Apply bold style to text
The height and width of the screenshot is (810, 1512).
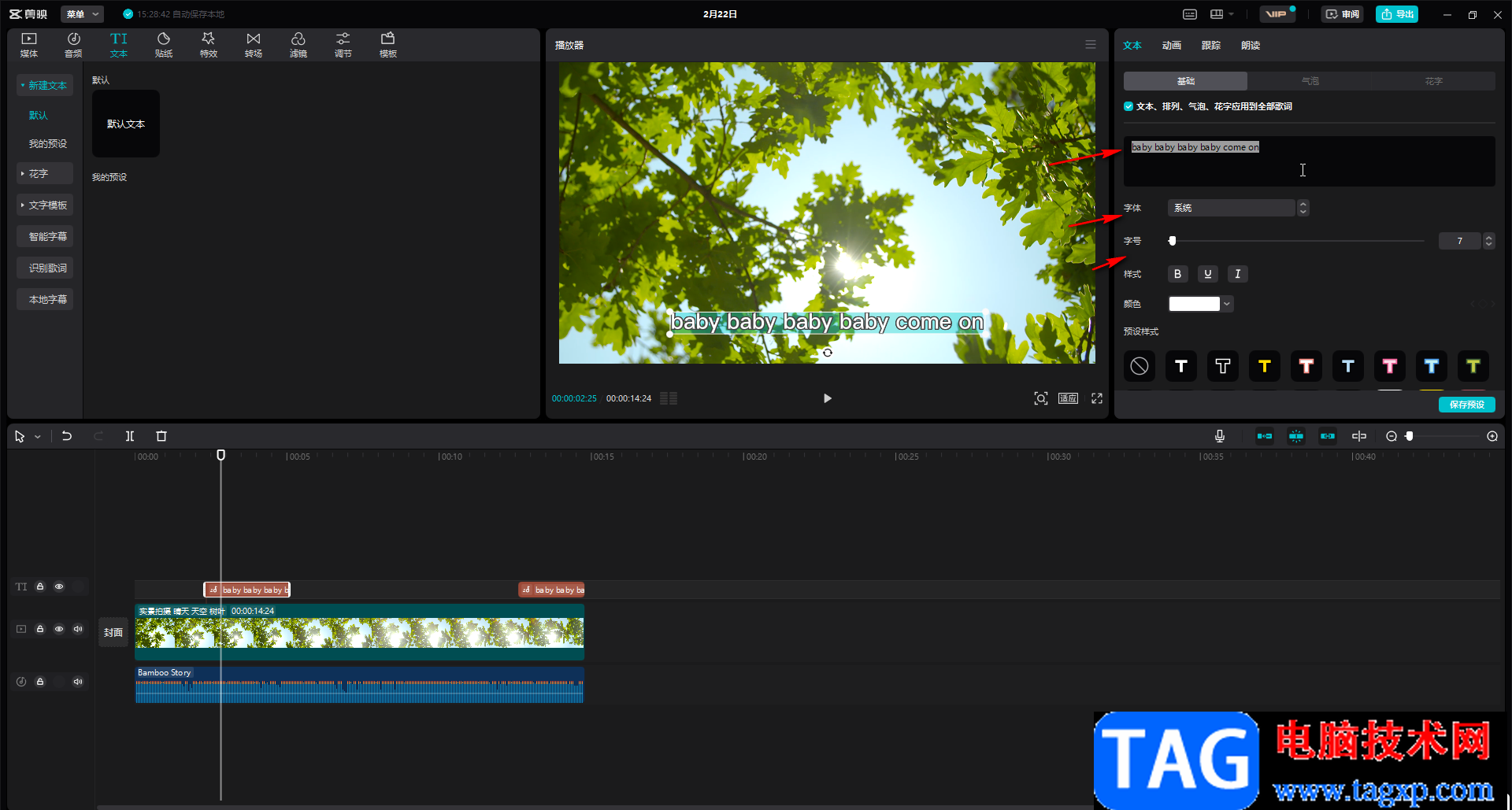coord(1177,274)
